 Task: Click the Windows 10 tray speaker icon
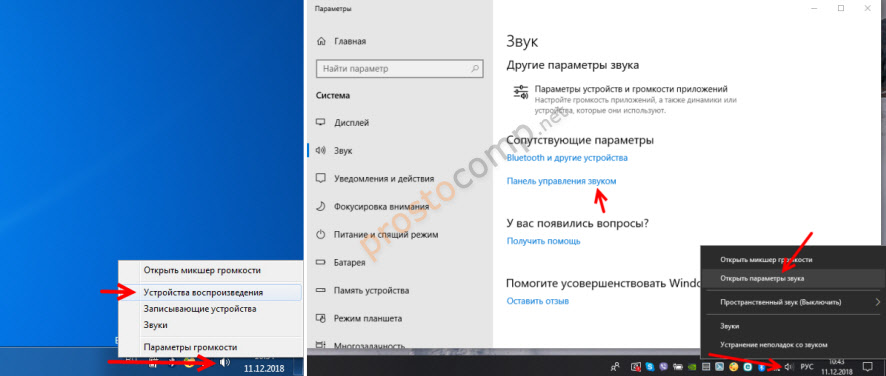click(x=789, y=367)
